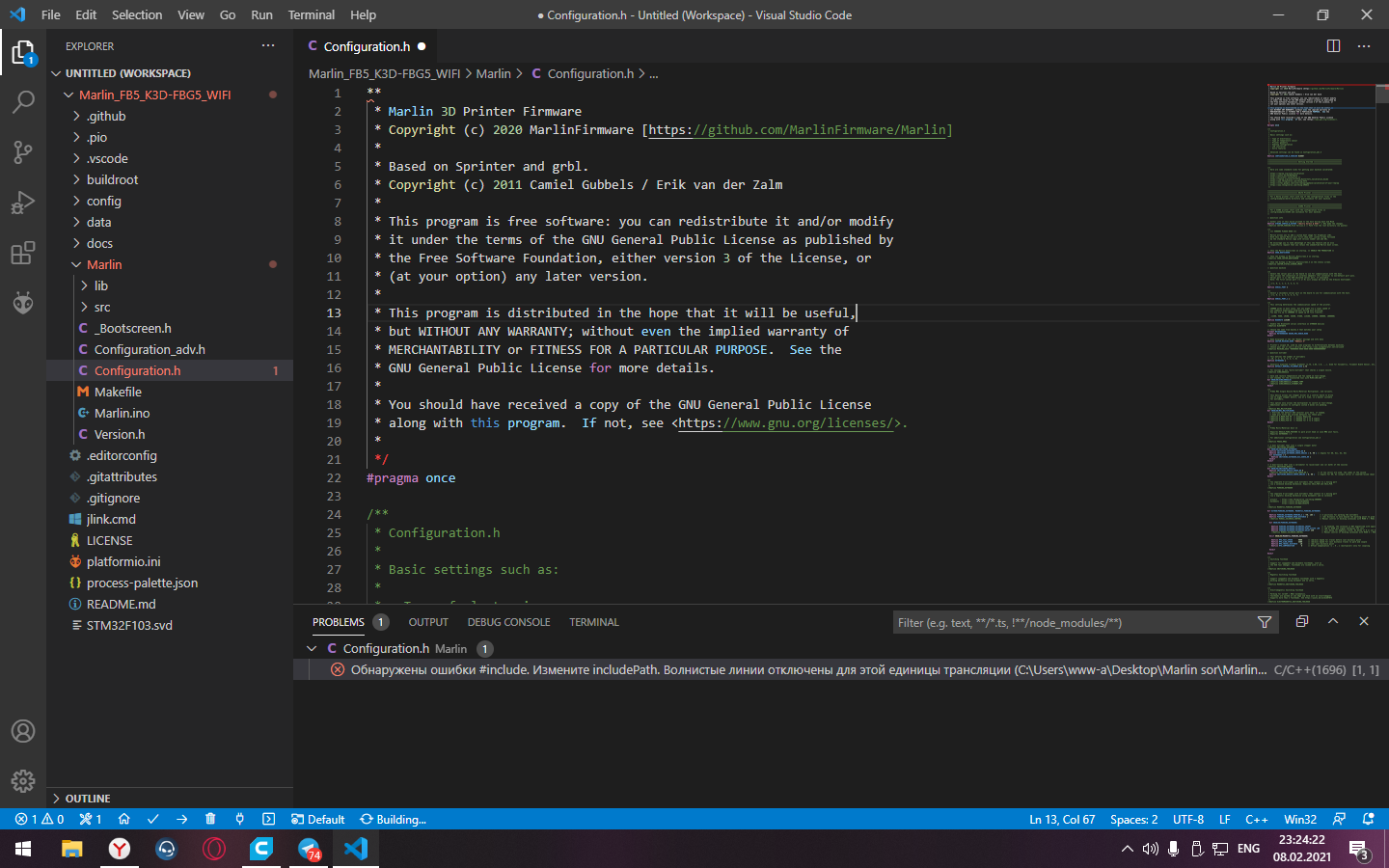
Task: Open Configuration_adv.h file
Action: [170, 349]
